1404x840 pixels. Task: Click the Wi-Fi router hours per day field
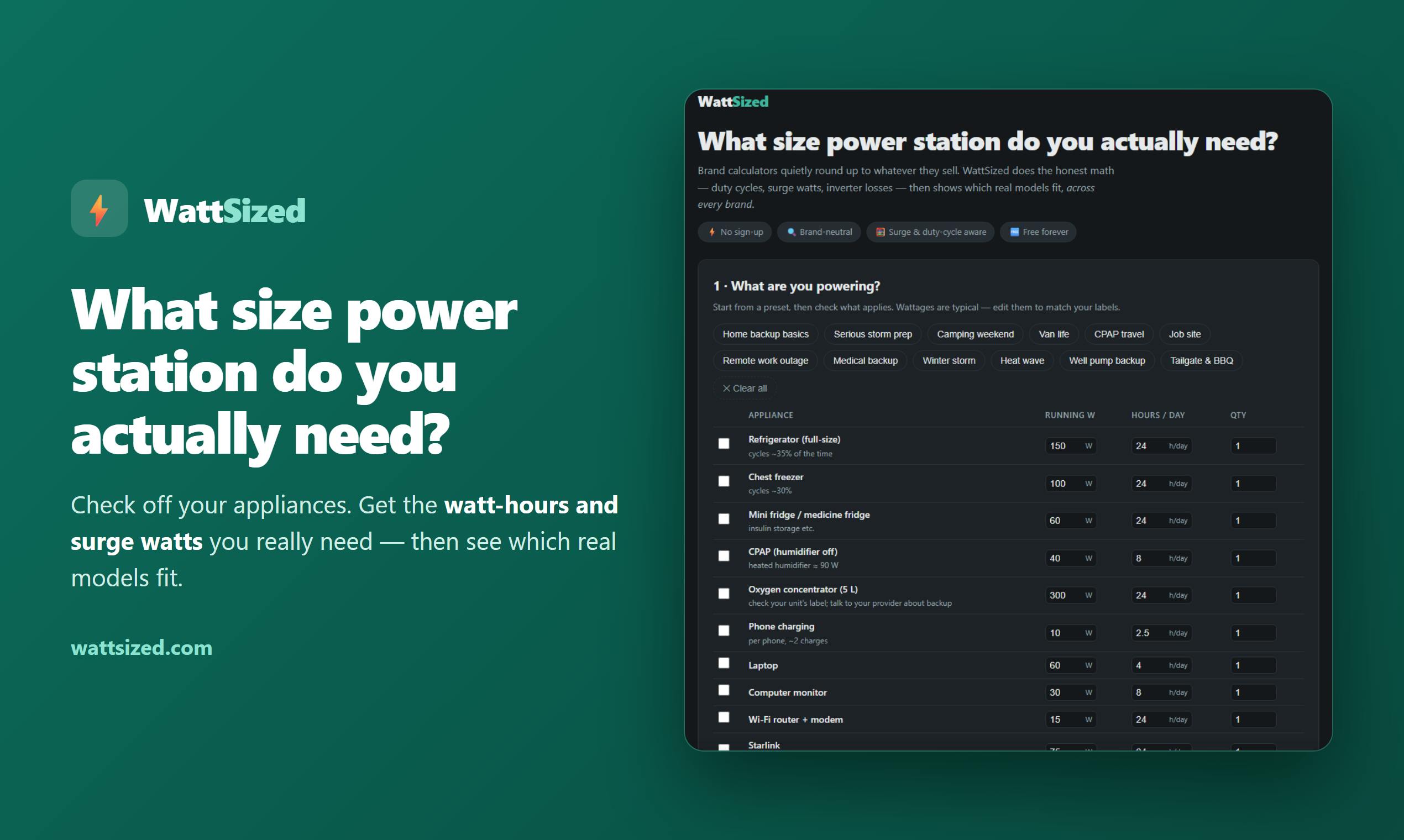1161,720
